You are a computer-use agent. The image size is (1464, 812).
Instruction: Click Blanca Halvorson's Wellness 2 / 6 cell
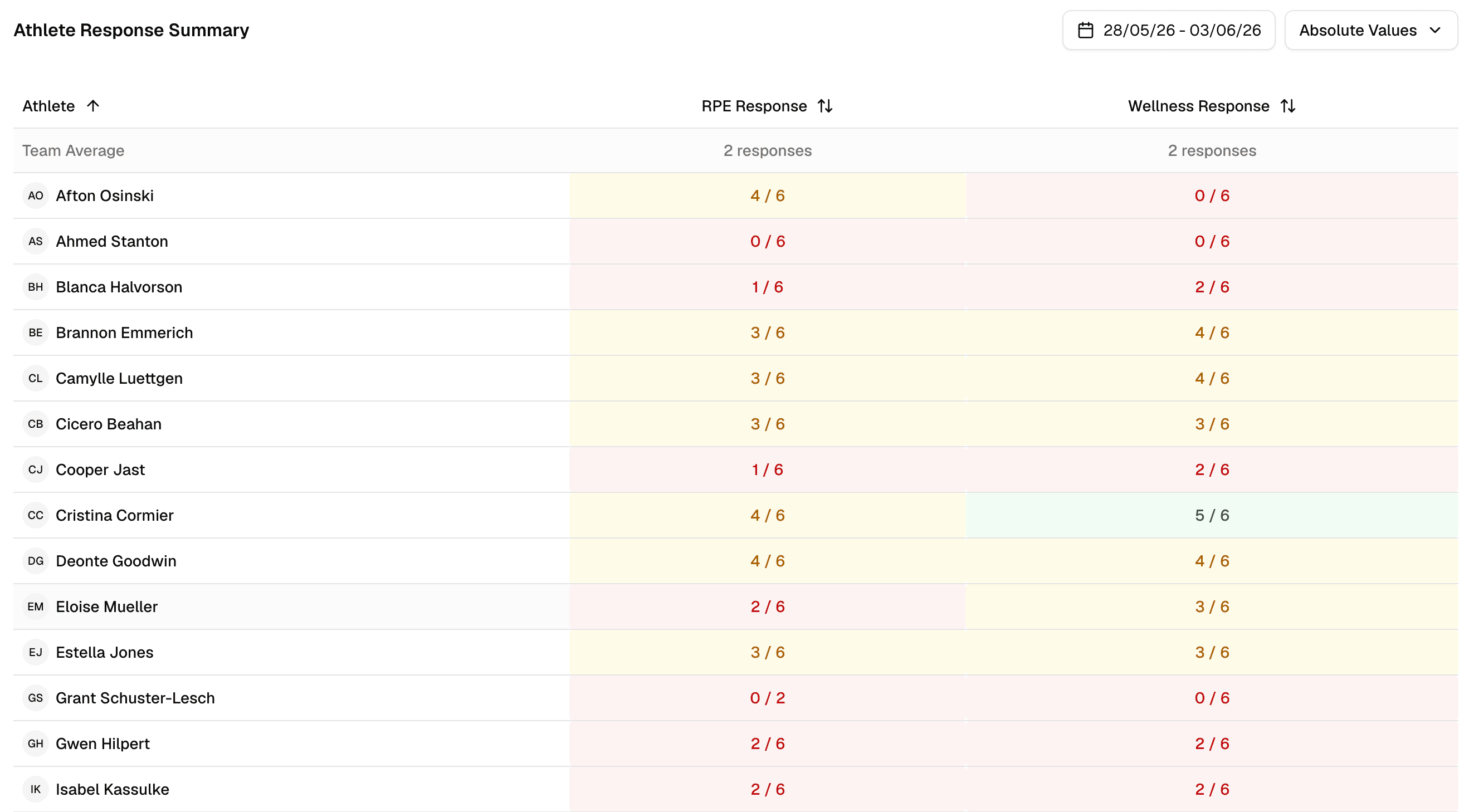[1212, 287]
